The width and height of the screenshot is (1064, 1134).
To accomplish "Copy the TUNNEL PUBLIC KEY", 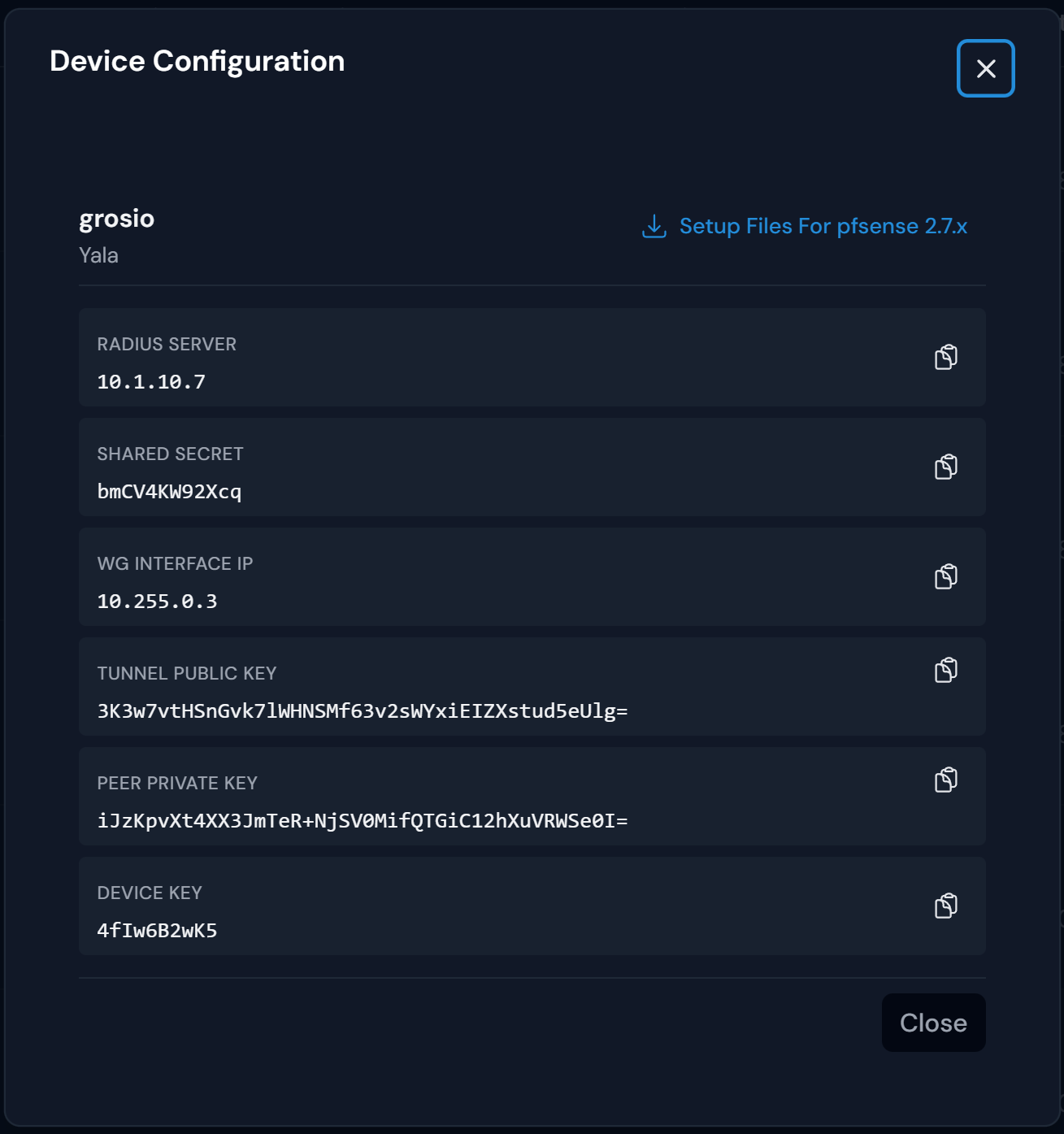I will tap(947, 671).
